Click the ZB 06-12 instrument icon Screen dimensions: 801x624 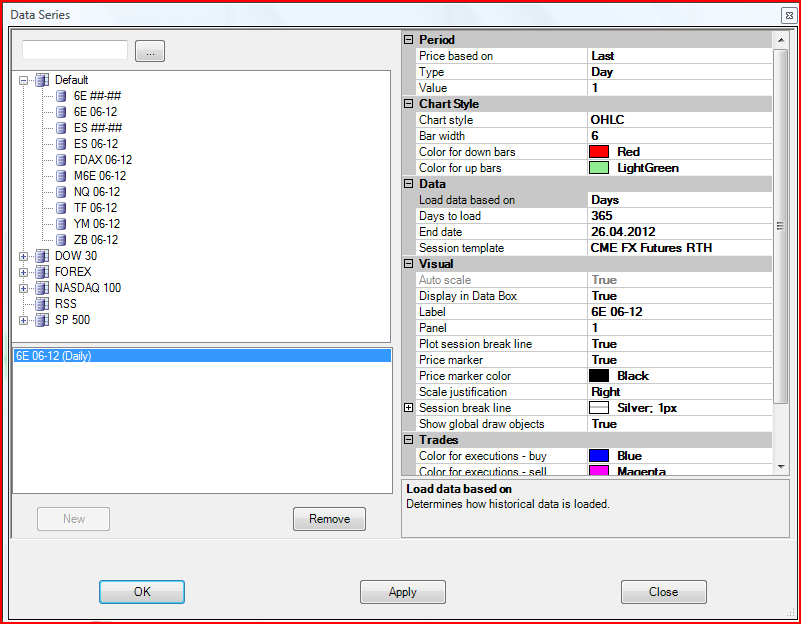[x=61, y=240]
